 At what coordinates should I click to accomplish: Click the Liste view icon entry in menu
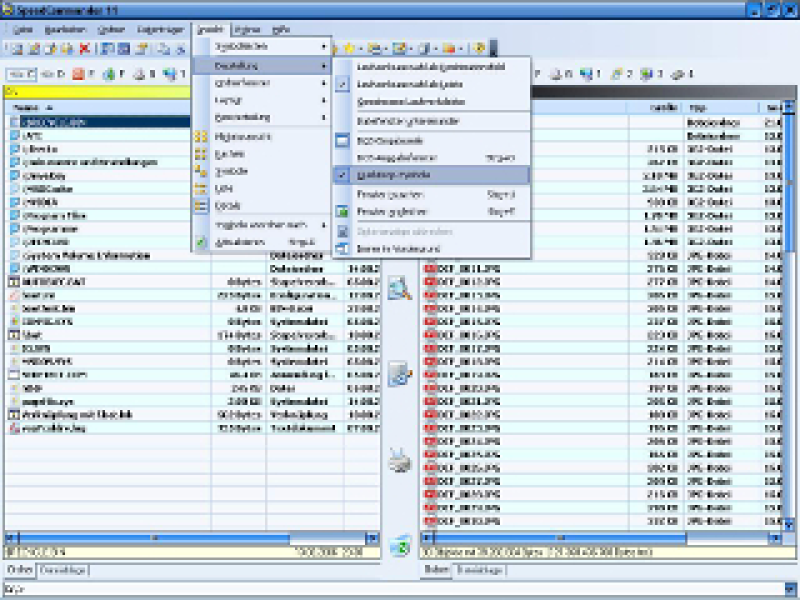point(201,189)
